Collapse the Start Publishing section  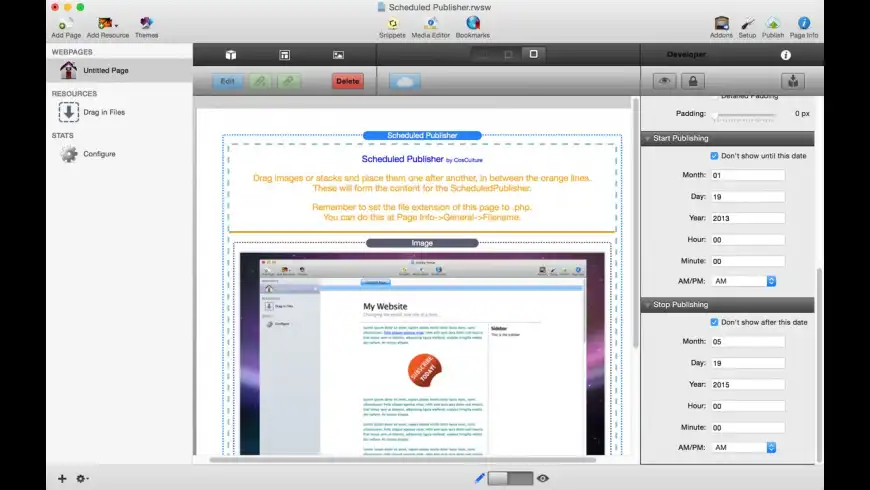point(648,138)
